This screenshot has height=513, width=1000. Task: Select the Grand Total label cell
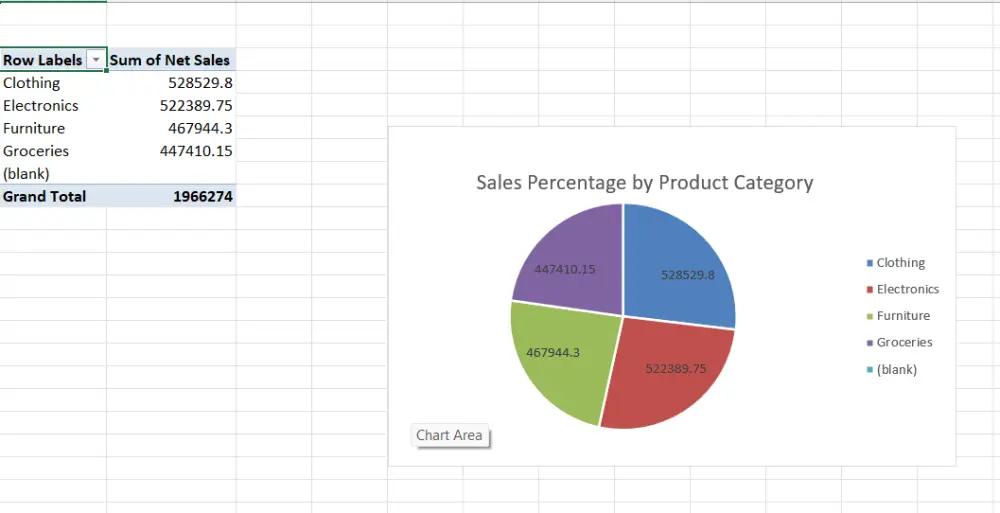pyautogui.click(x=45, y=196)
